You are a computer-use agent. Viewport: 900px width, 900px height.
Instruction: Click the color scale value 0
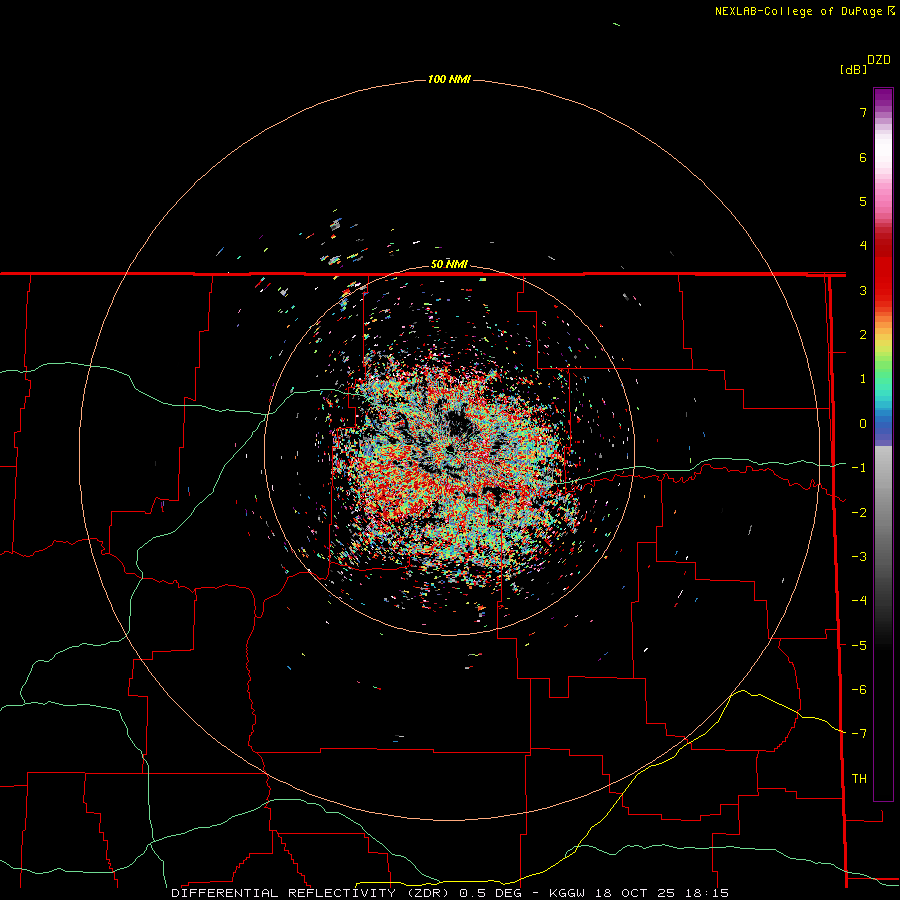(x=863, y=424)
